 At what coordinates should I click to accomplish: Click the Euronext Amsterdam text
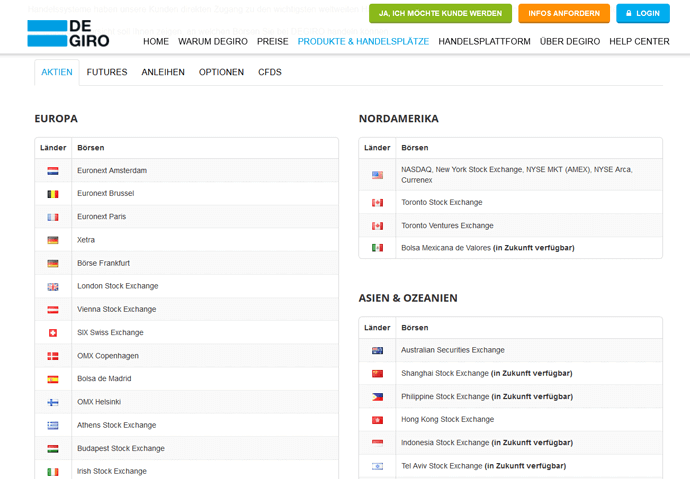112,171
